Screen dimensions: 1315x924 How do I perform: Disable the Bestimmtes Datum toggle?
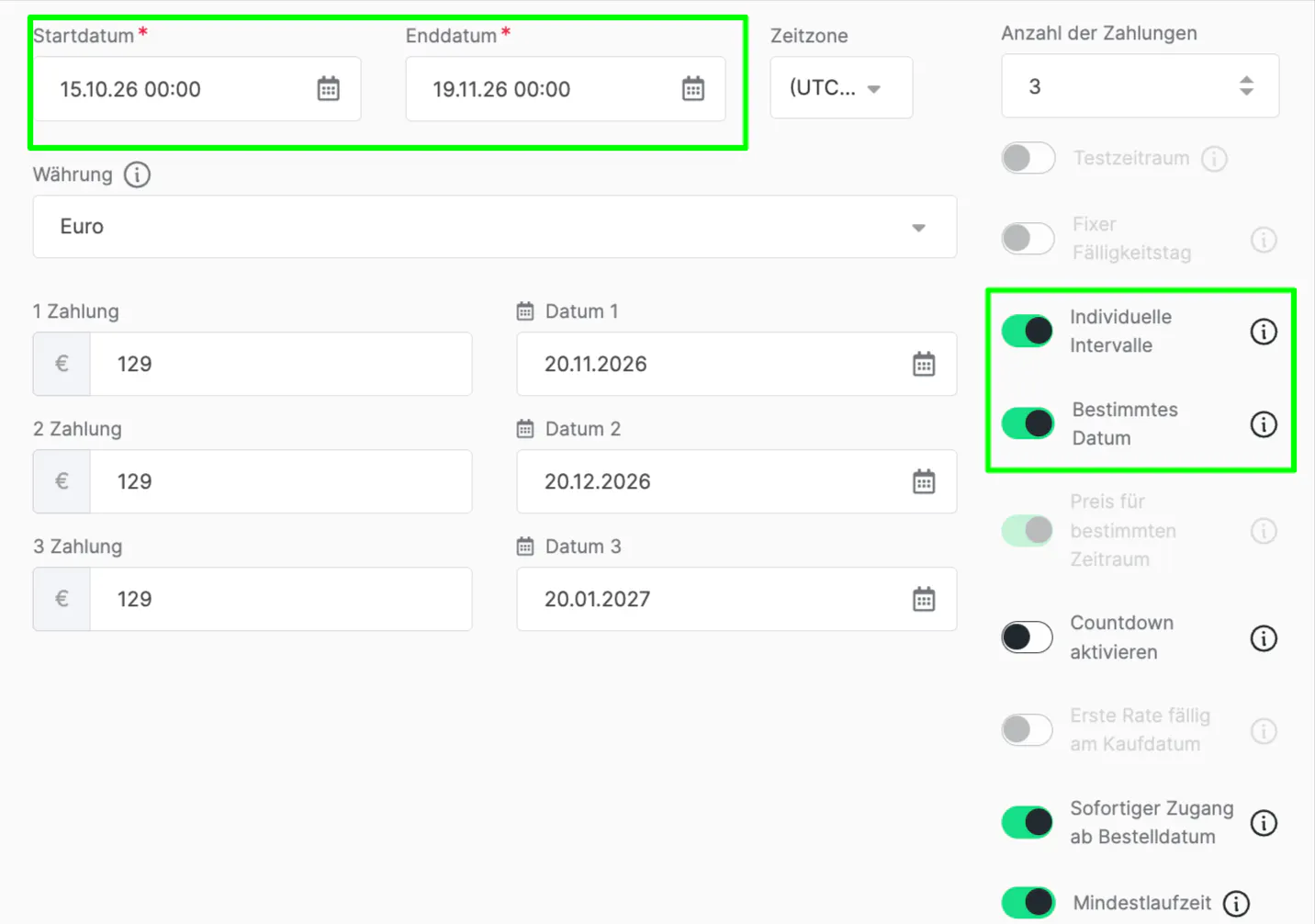(x=1028, y=423)
